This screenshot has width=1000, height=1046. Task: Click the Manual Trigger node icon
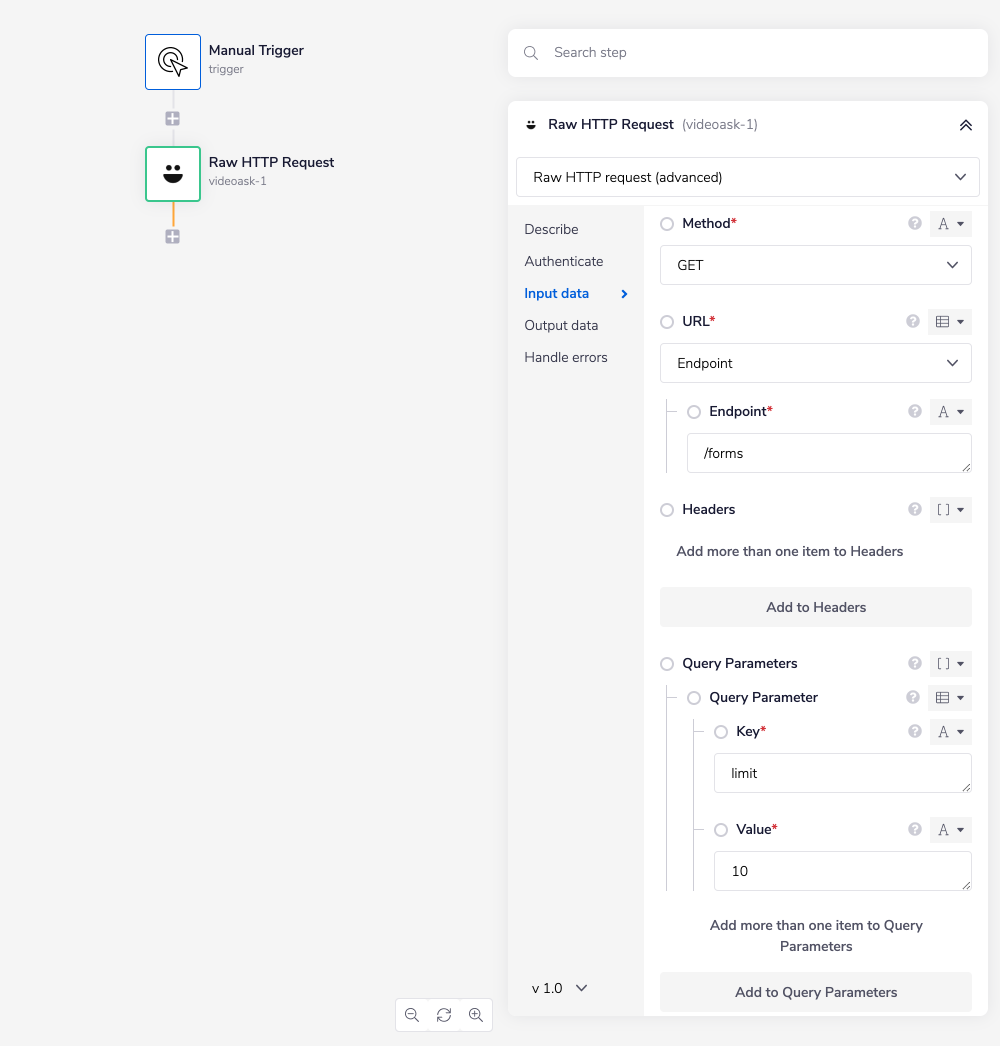[173, 62]
